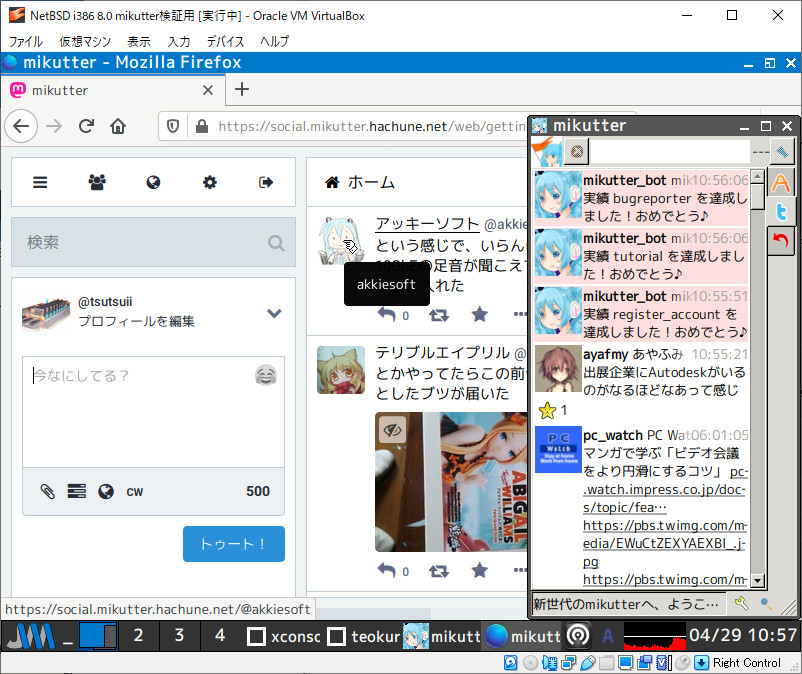Open Firefox tracking protection shield
This screenshot has width=802, height=674.
click(173, 126)
